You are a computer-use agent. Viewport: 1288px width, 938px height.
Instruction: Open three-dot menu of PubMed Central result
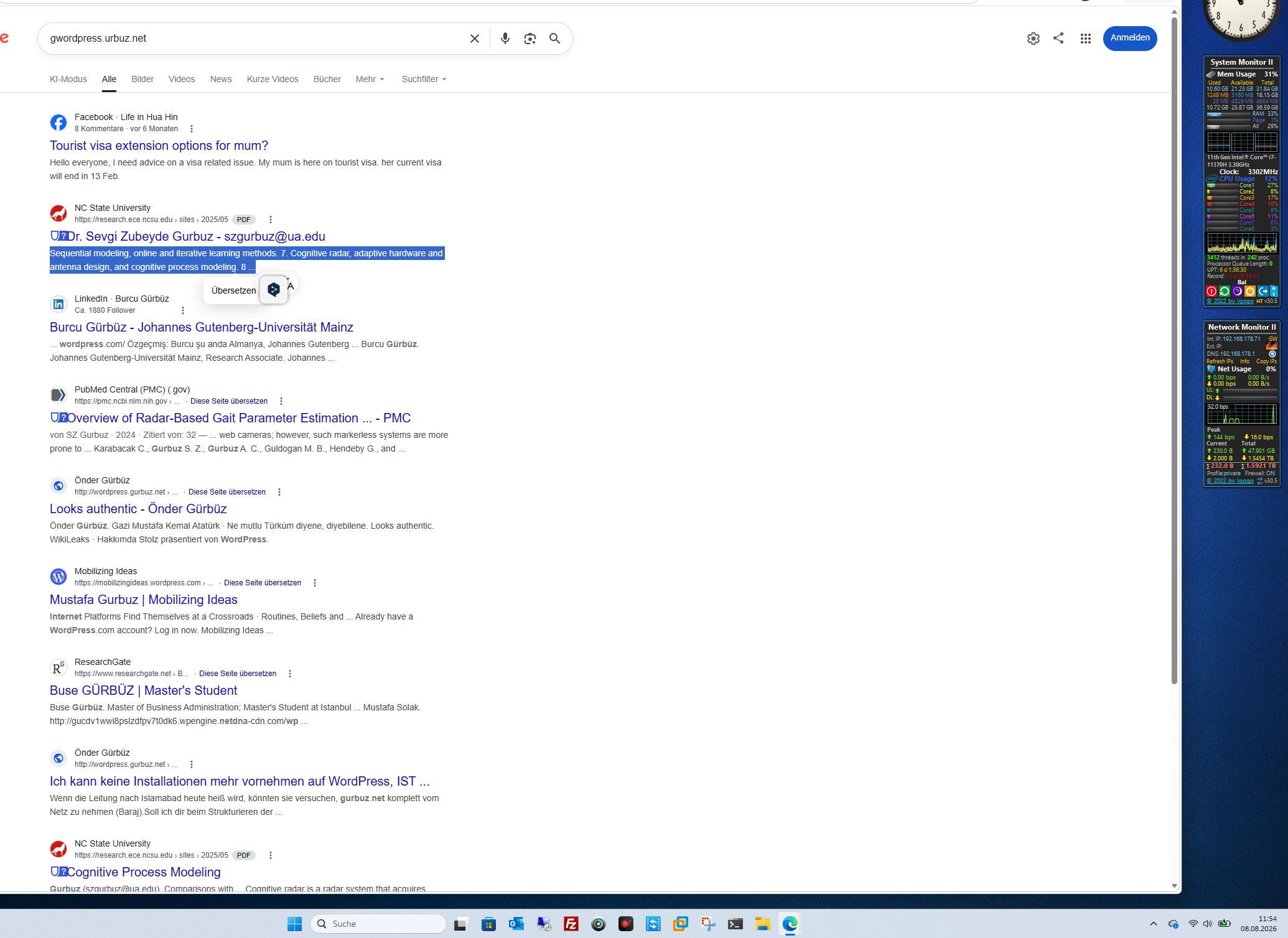pos(281,401)
